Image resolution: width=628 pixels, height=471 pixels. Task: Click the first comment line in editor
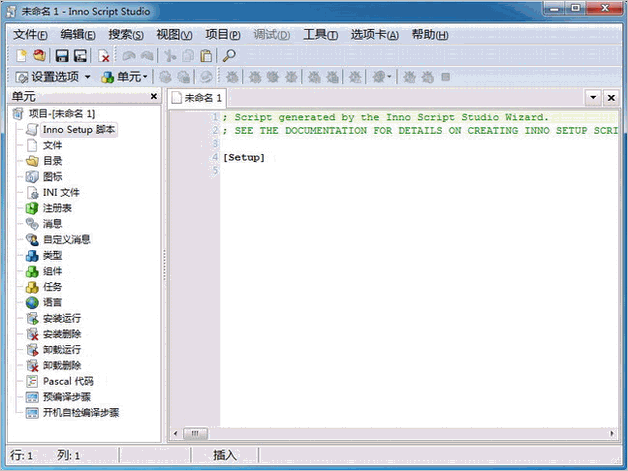click(385, 117)
